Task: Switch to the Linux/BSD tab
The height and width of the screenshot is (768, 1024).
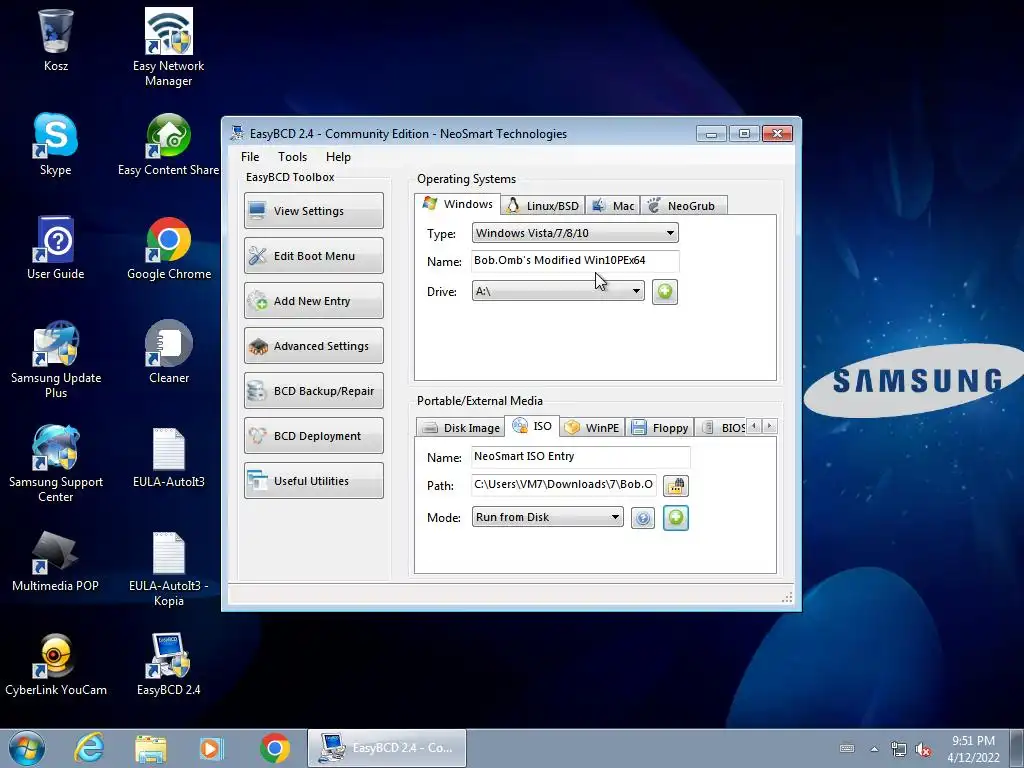Action: click(543, 206)
